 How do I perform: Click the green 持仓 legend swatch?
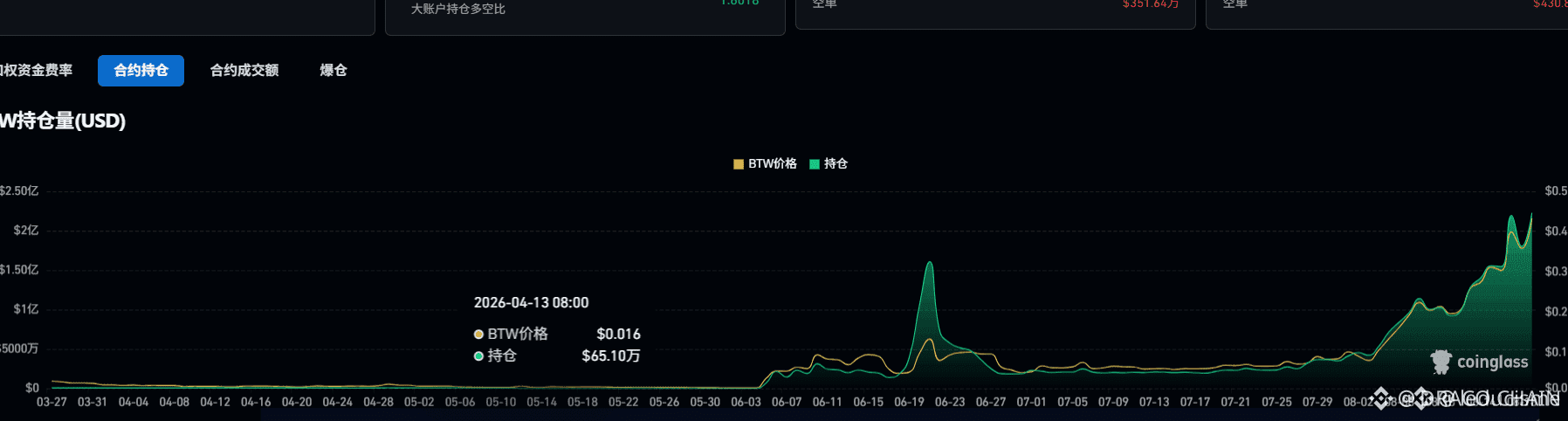pyautogui.click(x=815, y=164)
